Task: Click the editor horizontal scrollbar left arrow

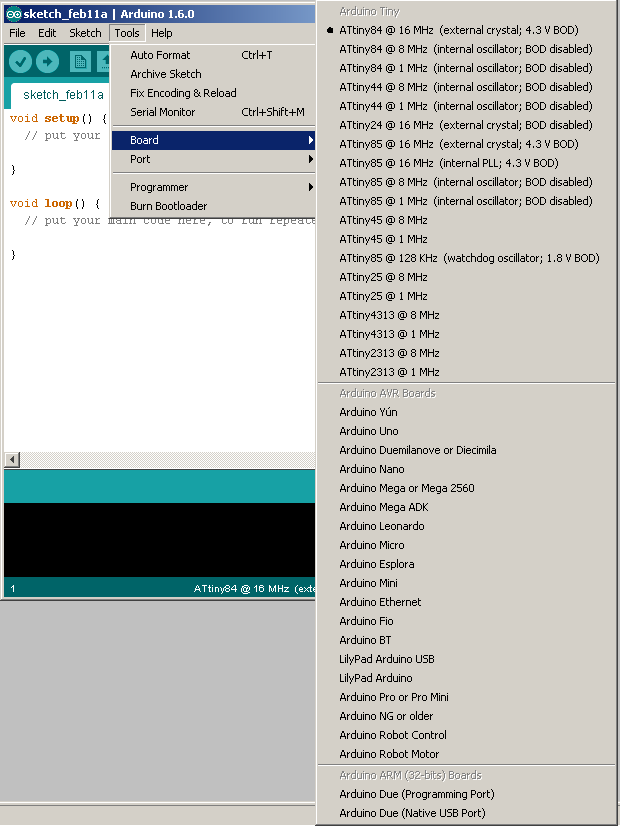Action: tap(12, 460)
